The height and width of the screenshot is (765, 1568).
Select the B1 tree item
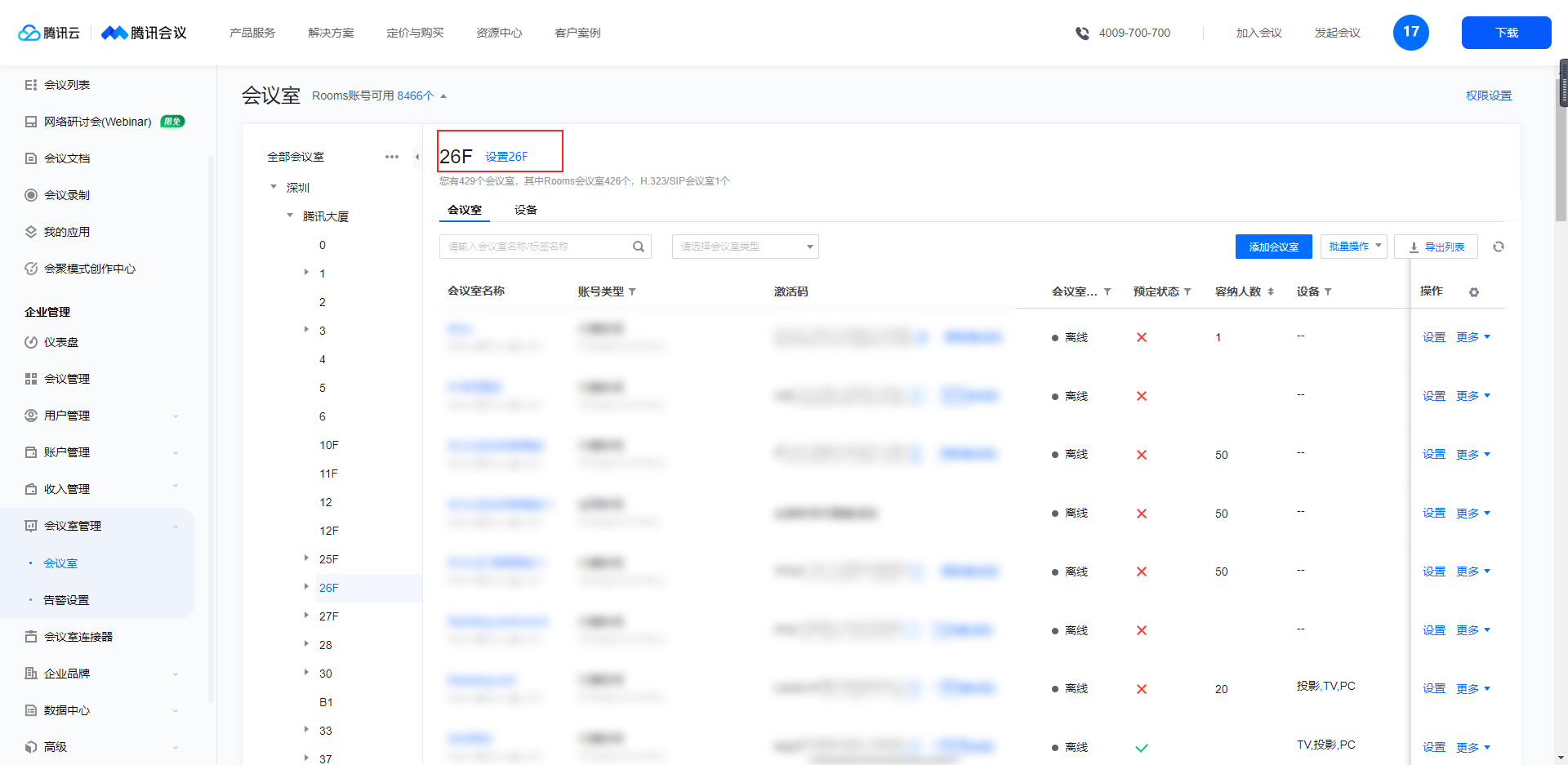click(x=326, y=702)
